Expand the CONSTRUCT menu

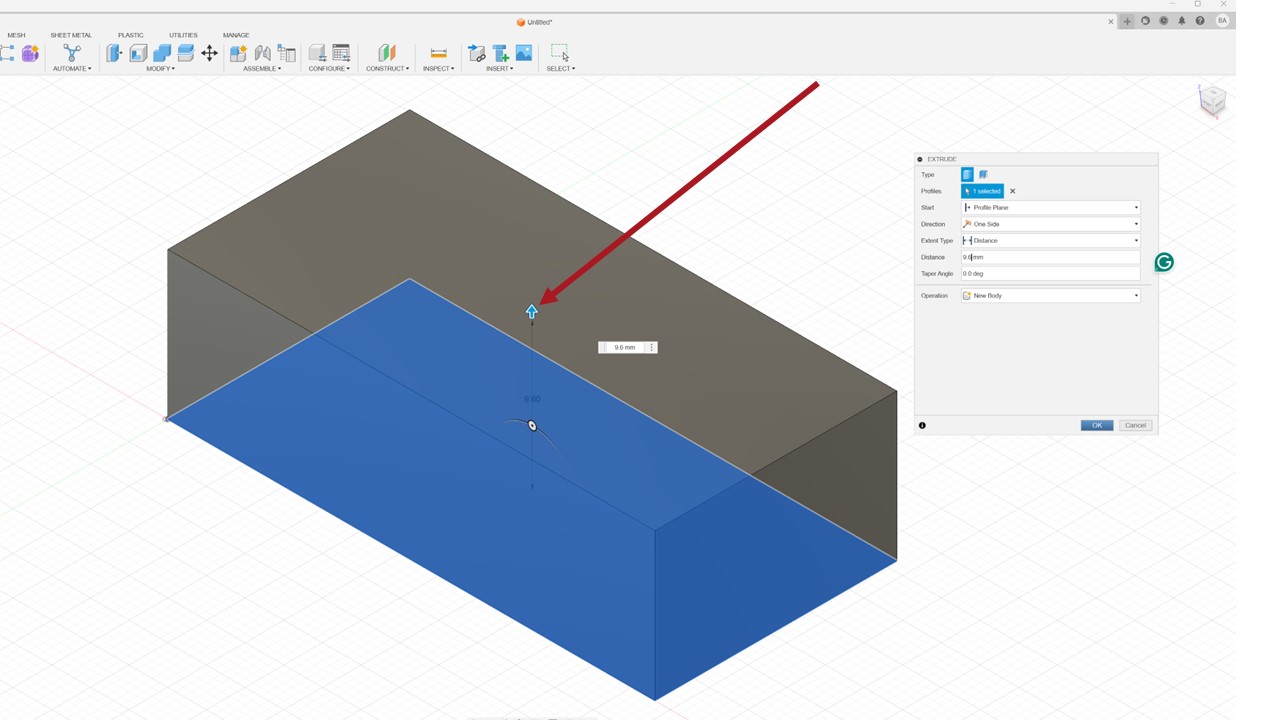[387, 69]
